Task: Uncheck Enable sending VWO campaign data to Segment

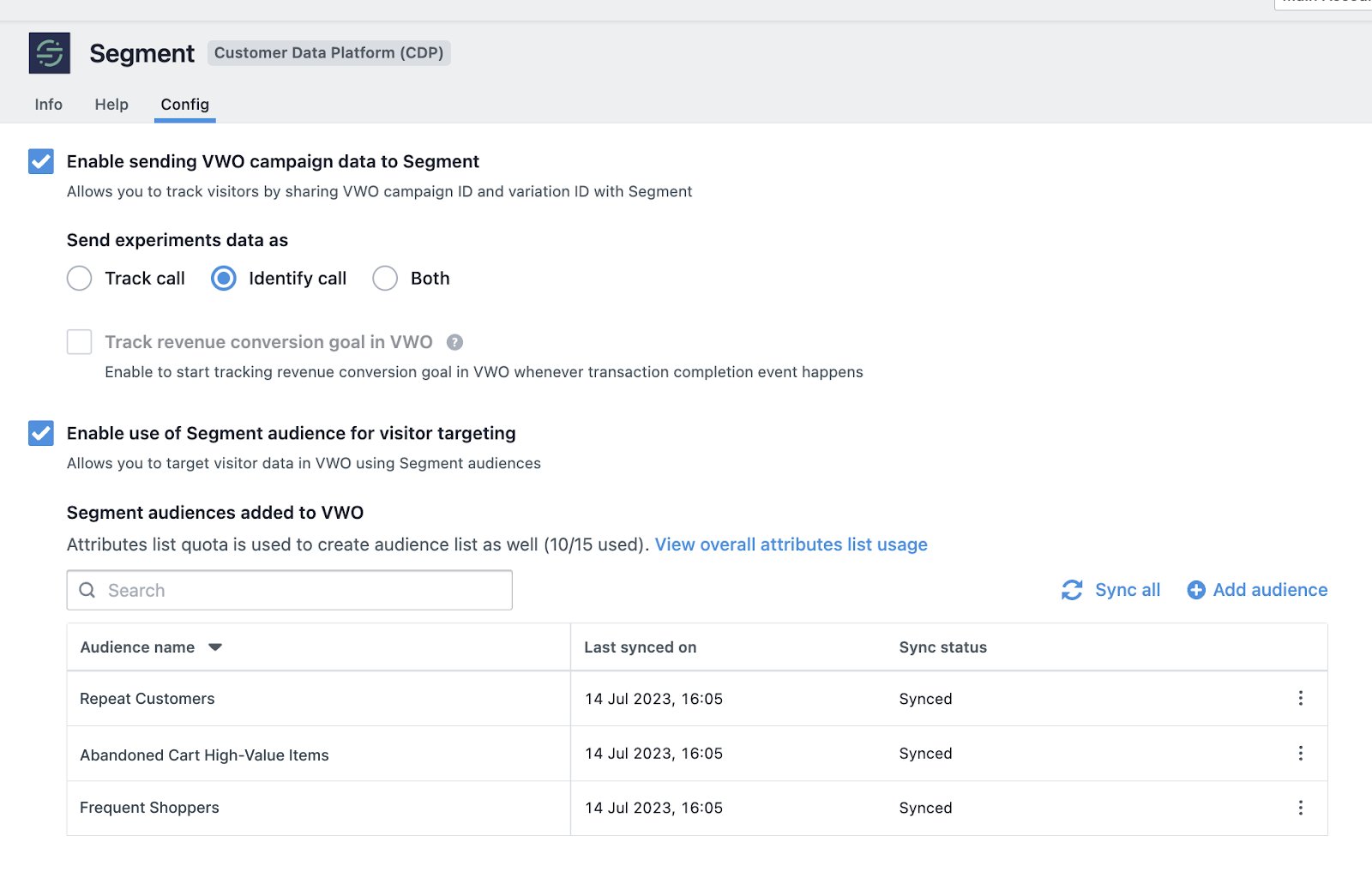Action: click(x=41, y=161)
